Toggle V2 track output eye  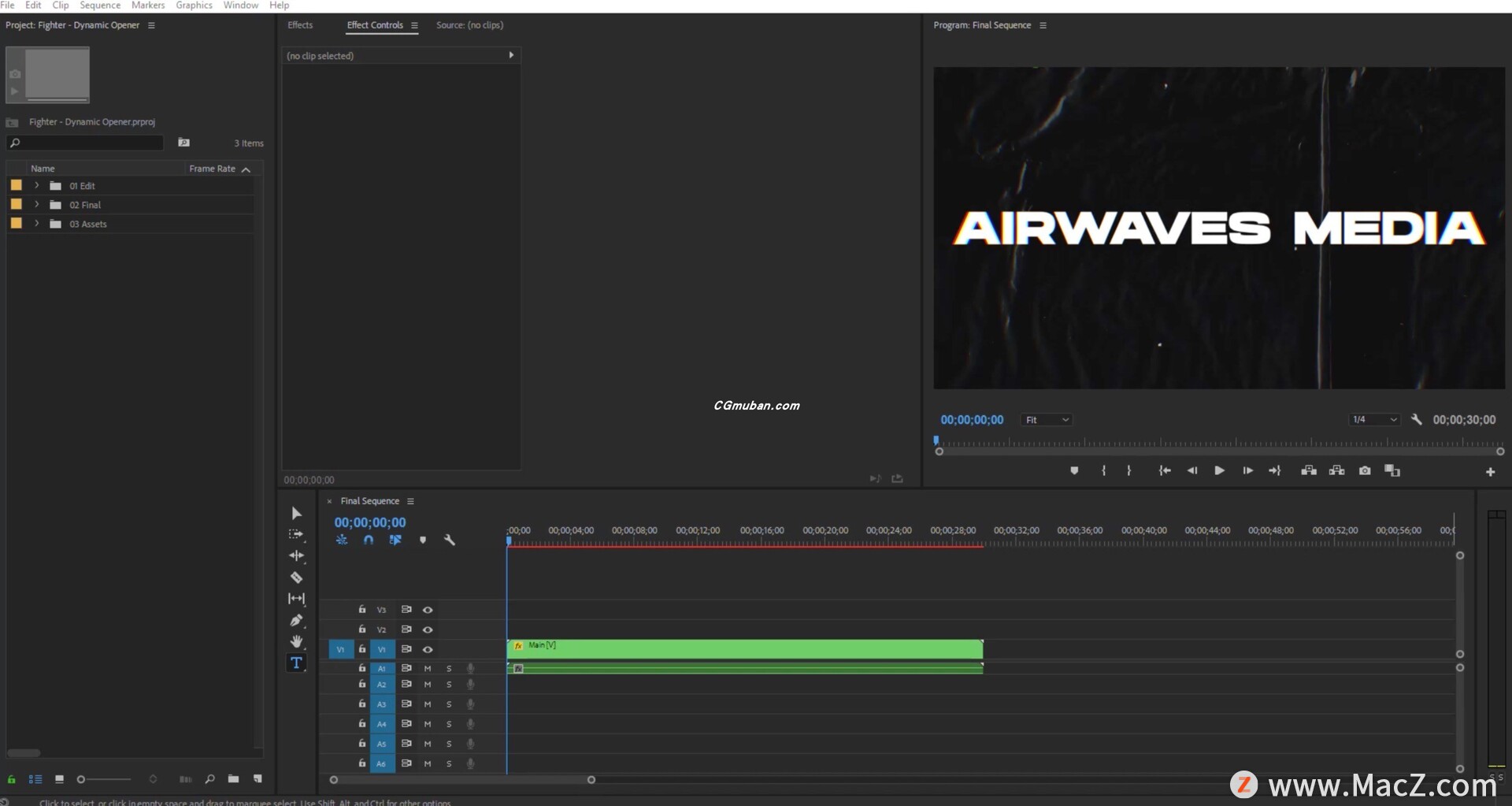(428, 630)
